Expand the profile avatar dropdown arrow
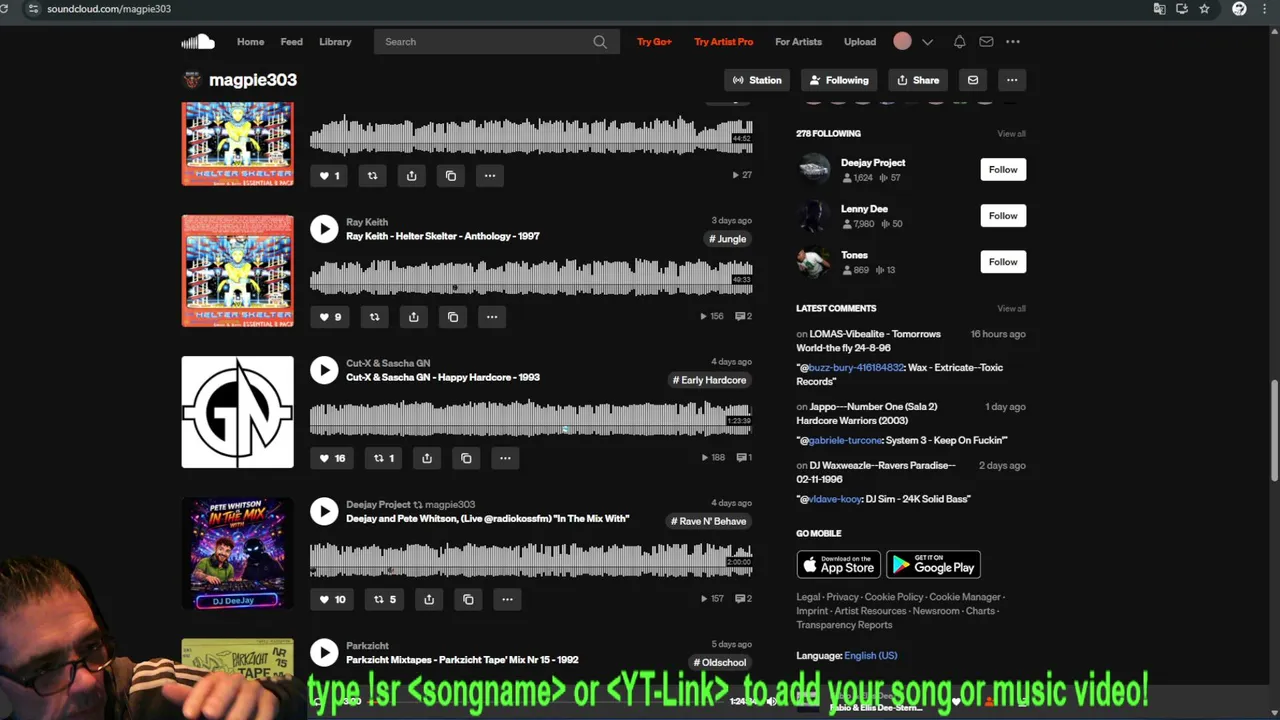 pyautogui.click(x=927, y=42)
